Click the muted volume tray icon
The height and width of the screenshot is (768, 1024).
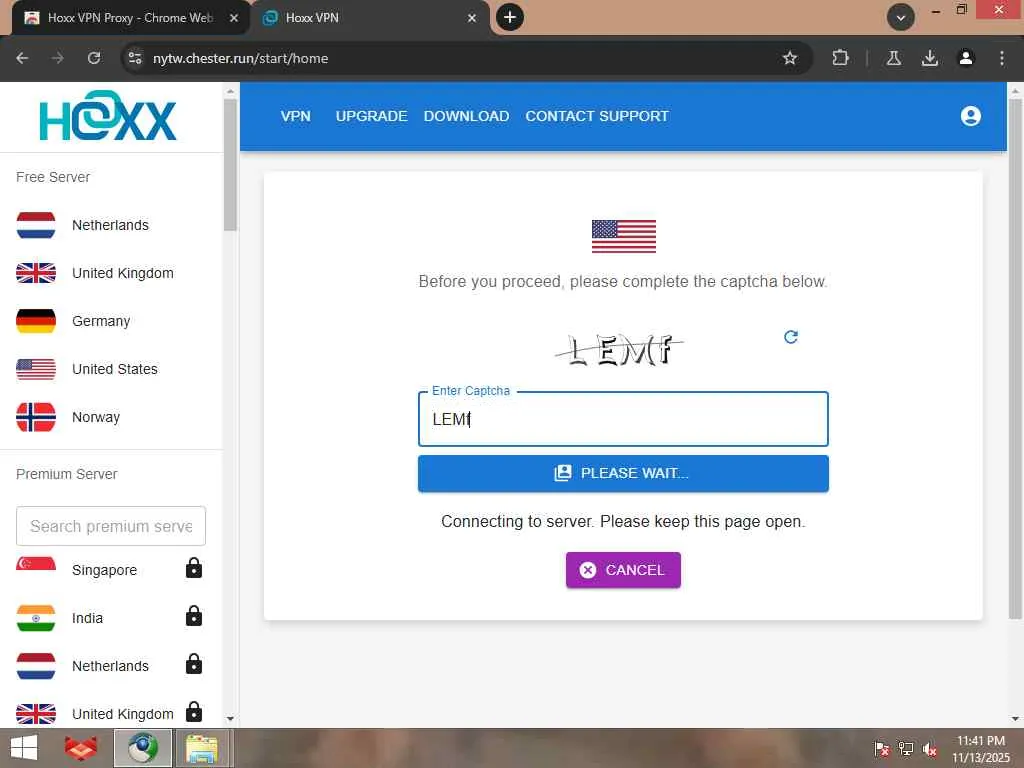[x=930, y=749]
